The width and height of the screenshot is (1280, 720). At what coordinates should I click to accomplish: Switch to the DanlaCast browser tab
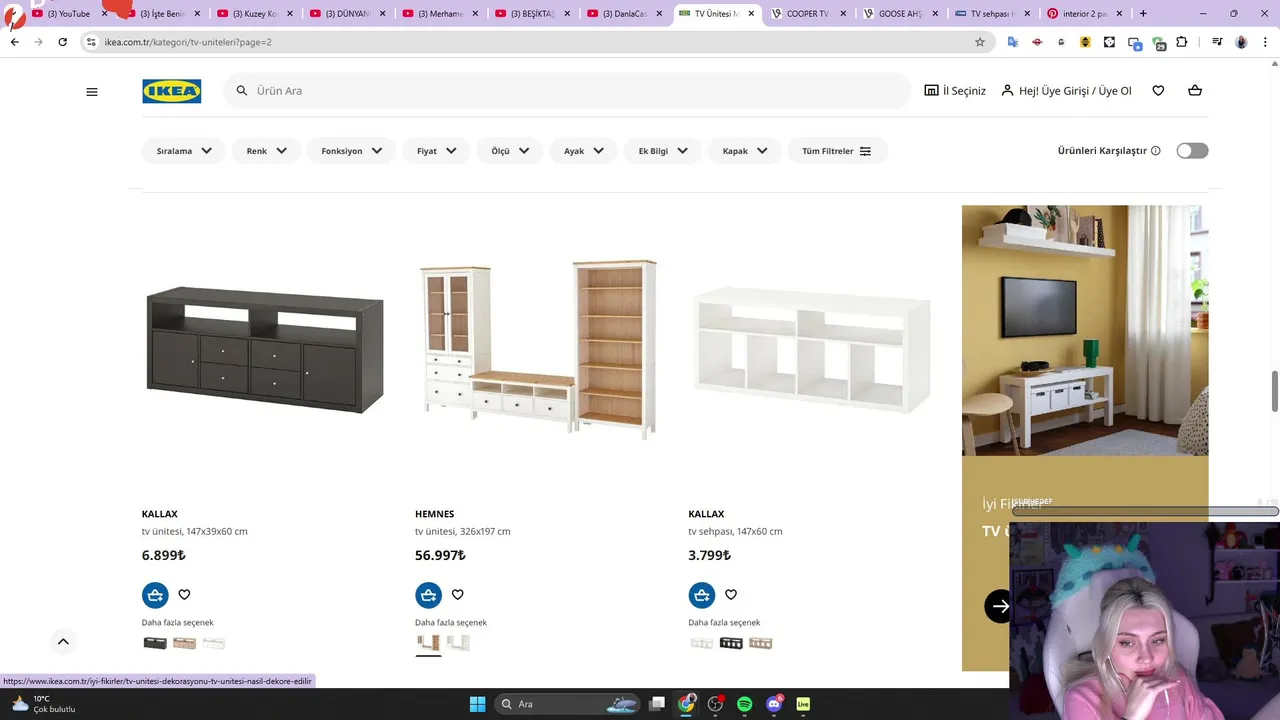coord(624,14)
